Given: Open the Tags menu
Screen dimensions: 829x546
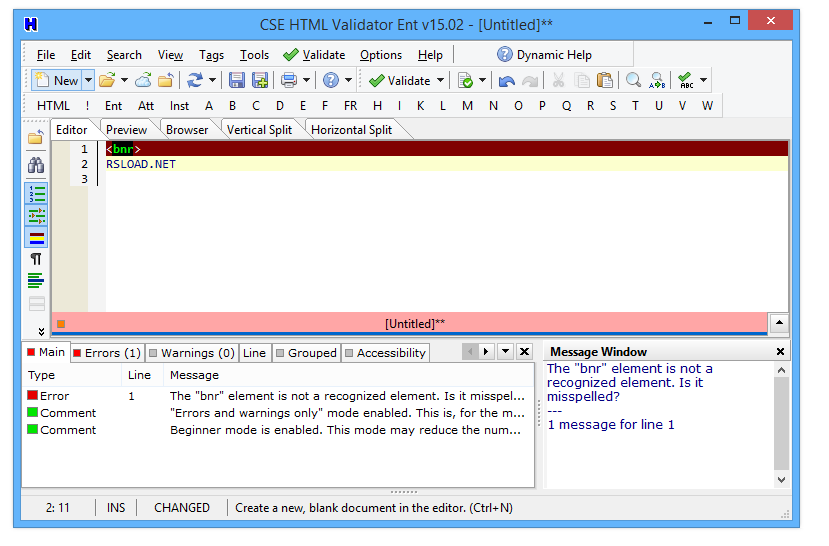Looking at the screenshot, I should pos(211,55).
